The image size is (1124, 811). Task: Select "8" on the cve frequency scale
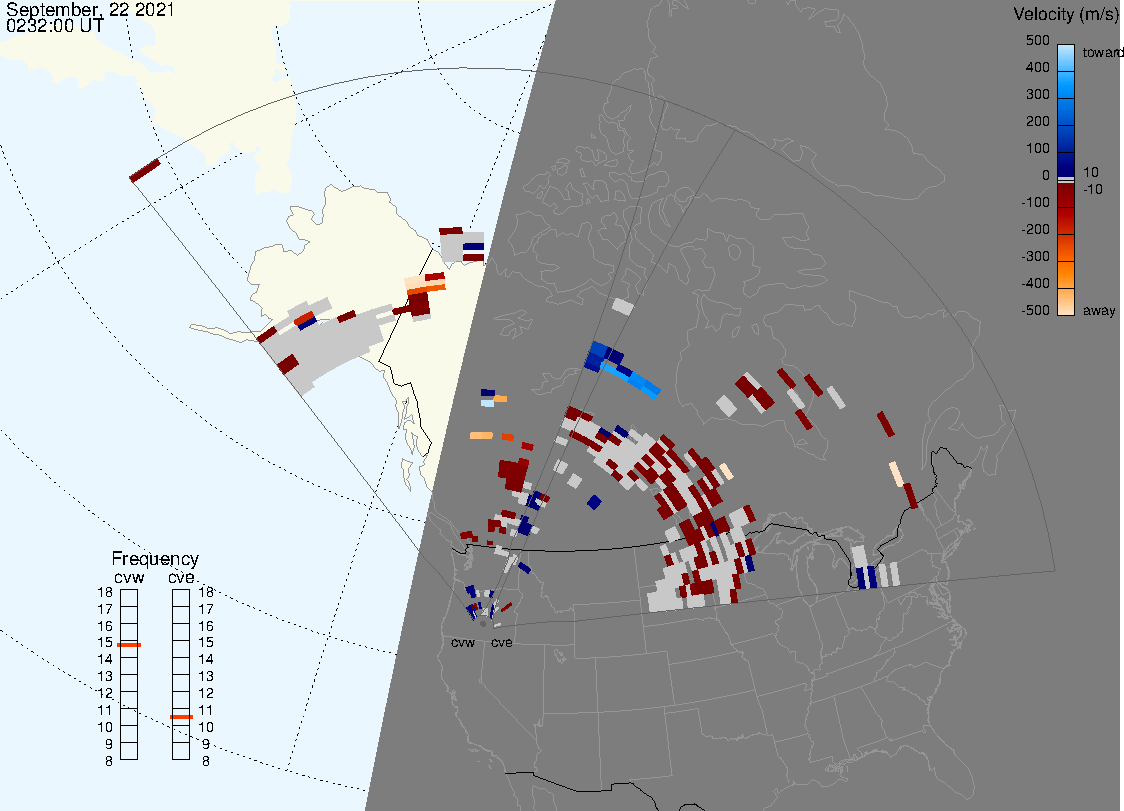click(206, 762)
